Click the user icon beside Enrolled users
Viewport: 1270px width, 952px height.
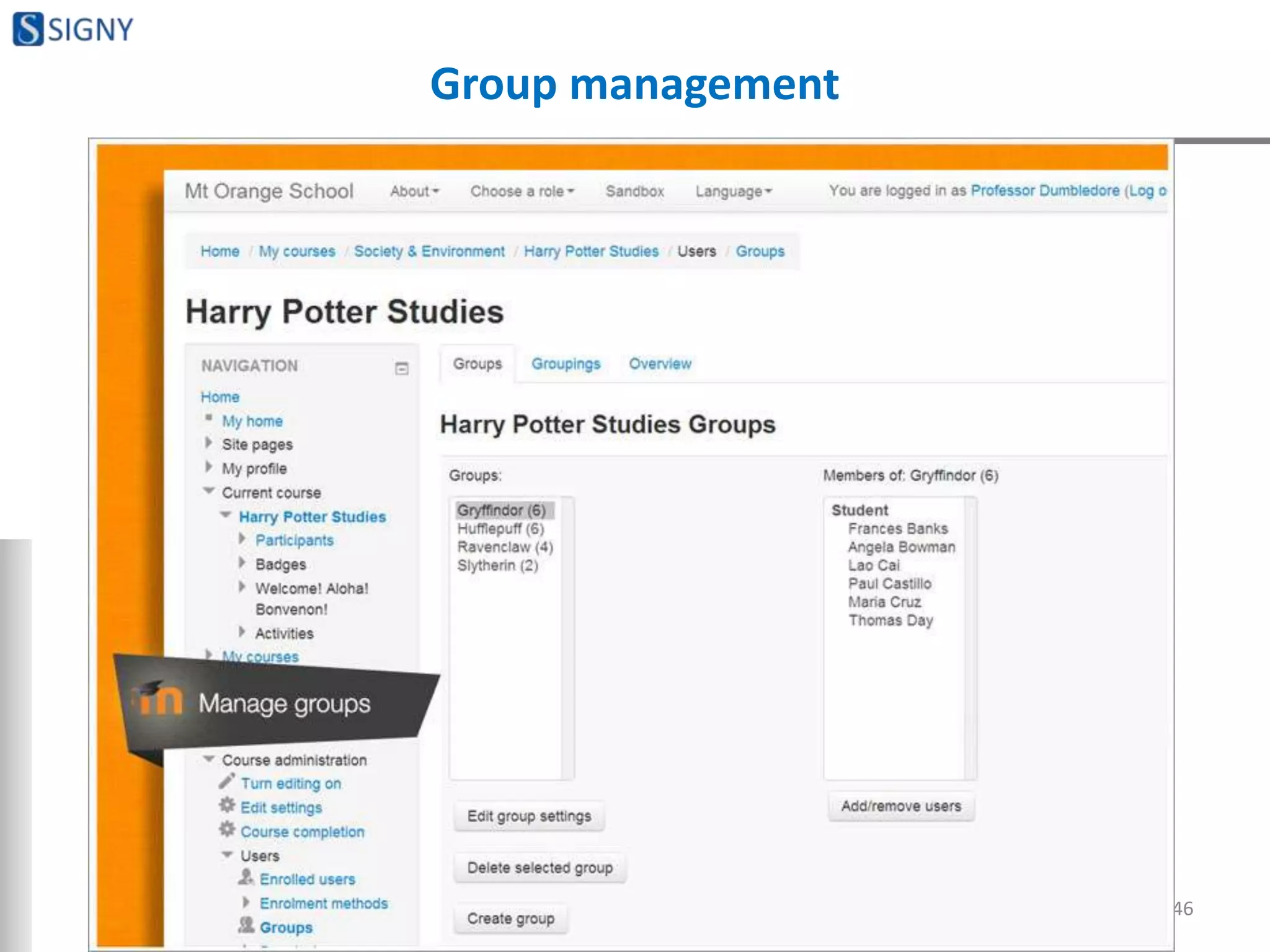coord(246,877)
